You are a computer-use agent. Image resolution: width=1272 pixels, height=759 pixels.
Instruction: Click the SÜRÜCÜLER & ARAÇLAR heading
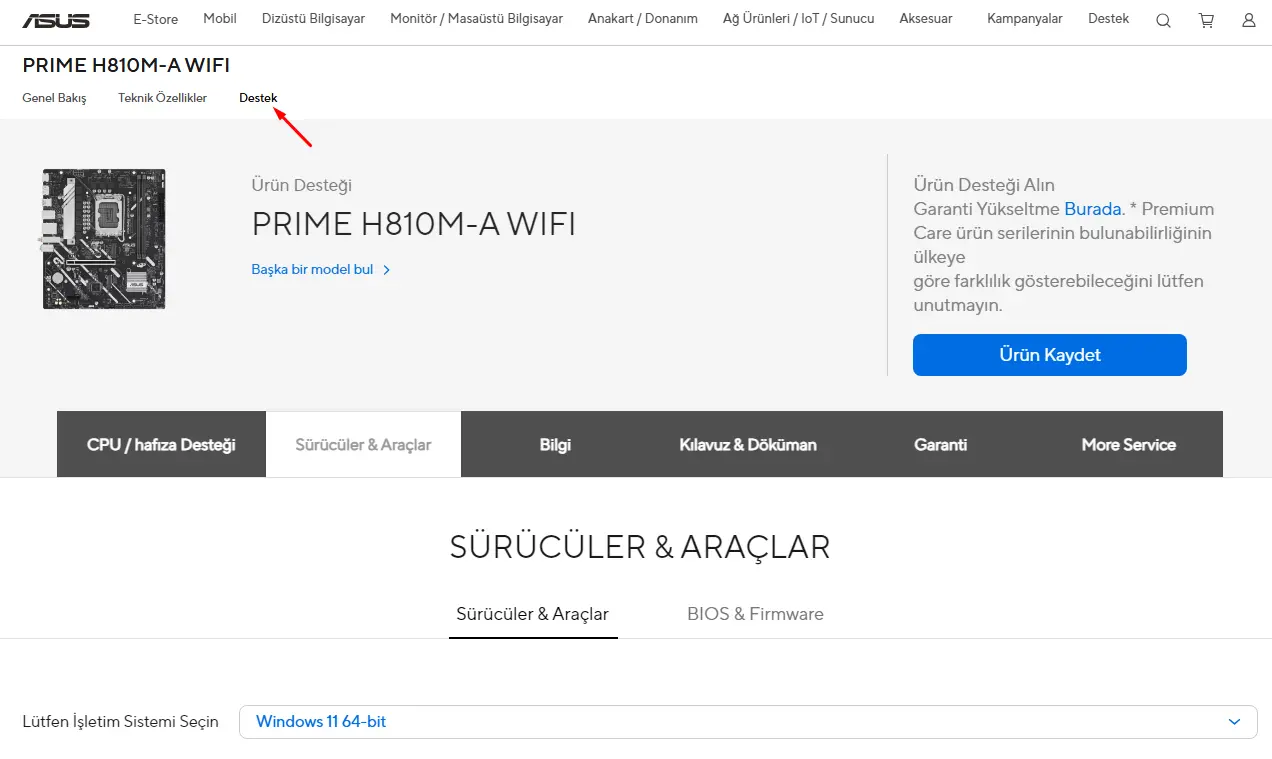point(640,547)
